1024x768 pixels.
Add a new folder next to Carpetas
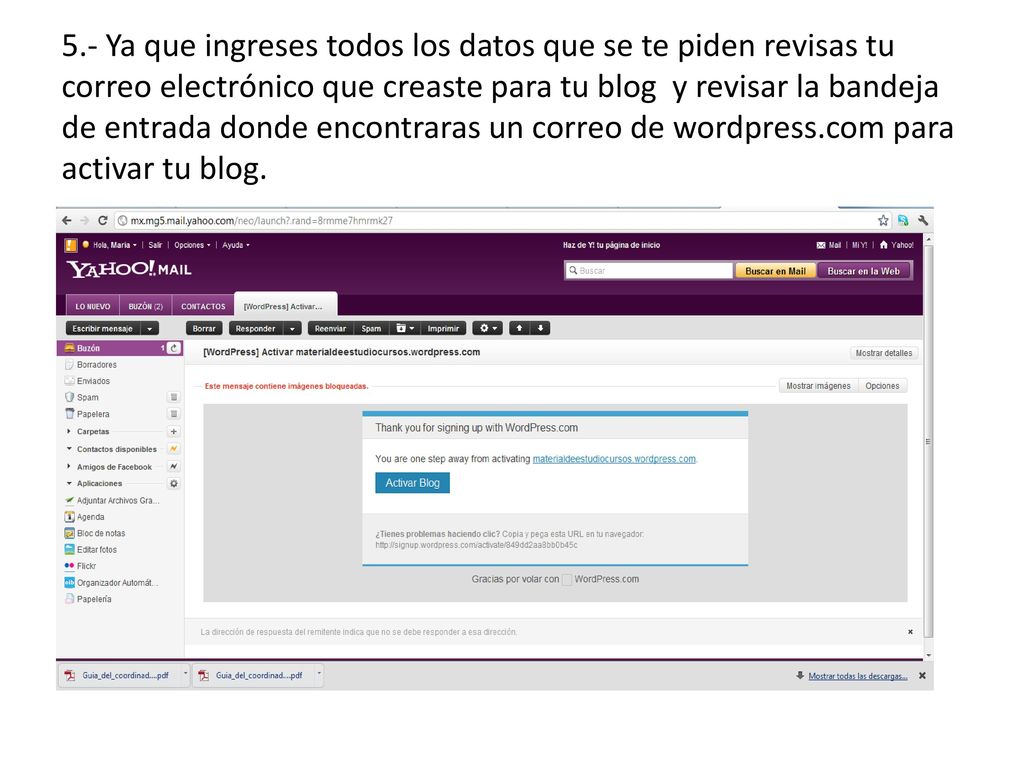pos(174,432)
